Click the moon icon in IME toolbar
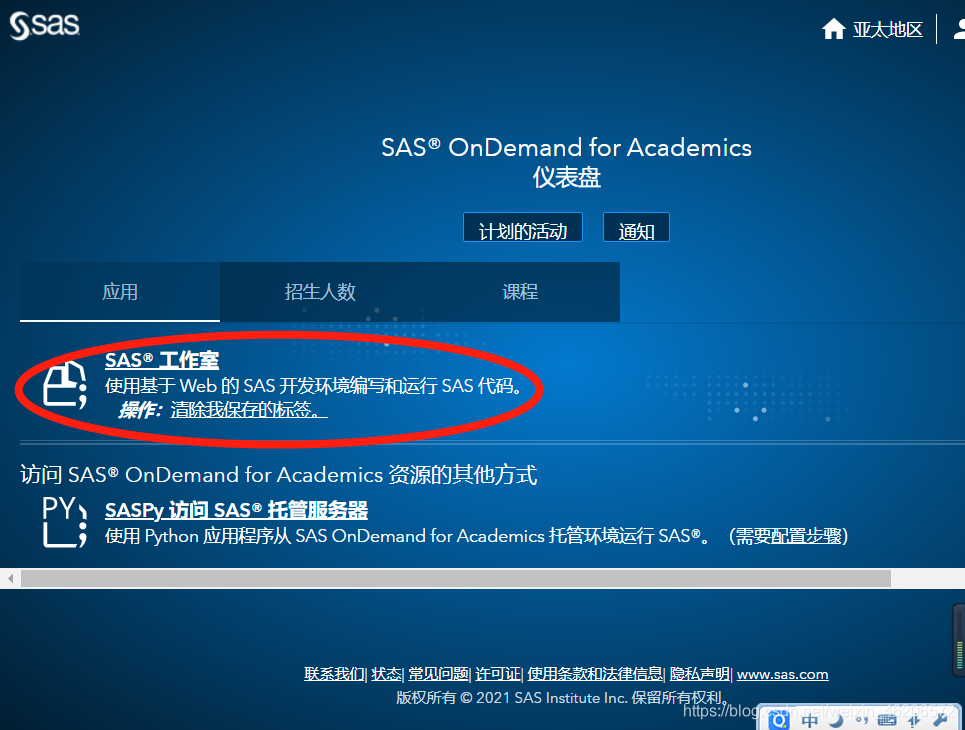This screenshot has width=965, height=730. (836, 721)
